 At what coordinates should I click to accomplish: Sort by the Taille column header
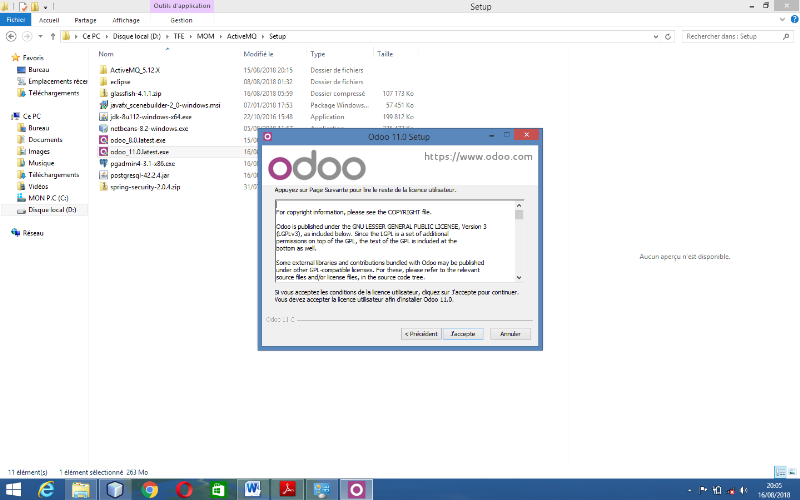click(x=385, y=54)
